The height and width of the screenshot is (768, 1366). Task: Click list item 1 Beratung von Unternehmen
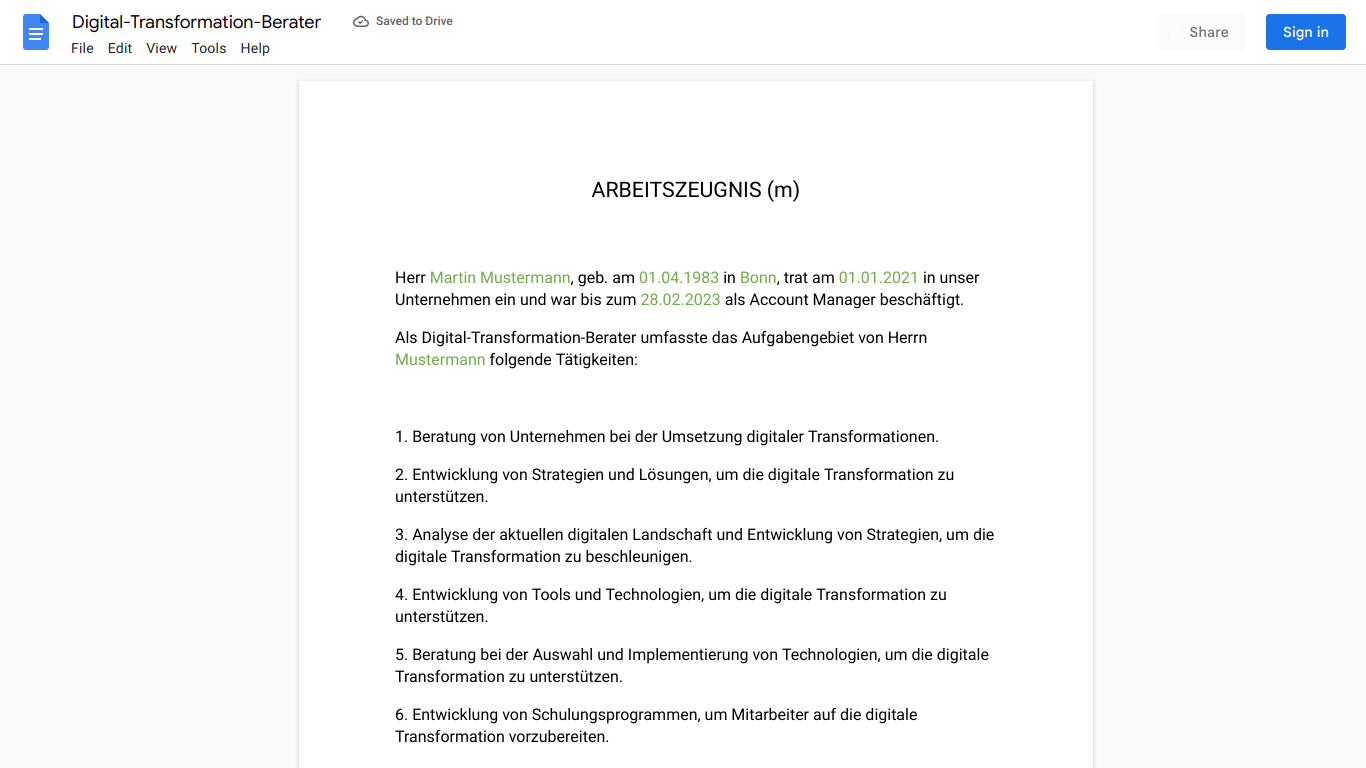pos(667,437)
